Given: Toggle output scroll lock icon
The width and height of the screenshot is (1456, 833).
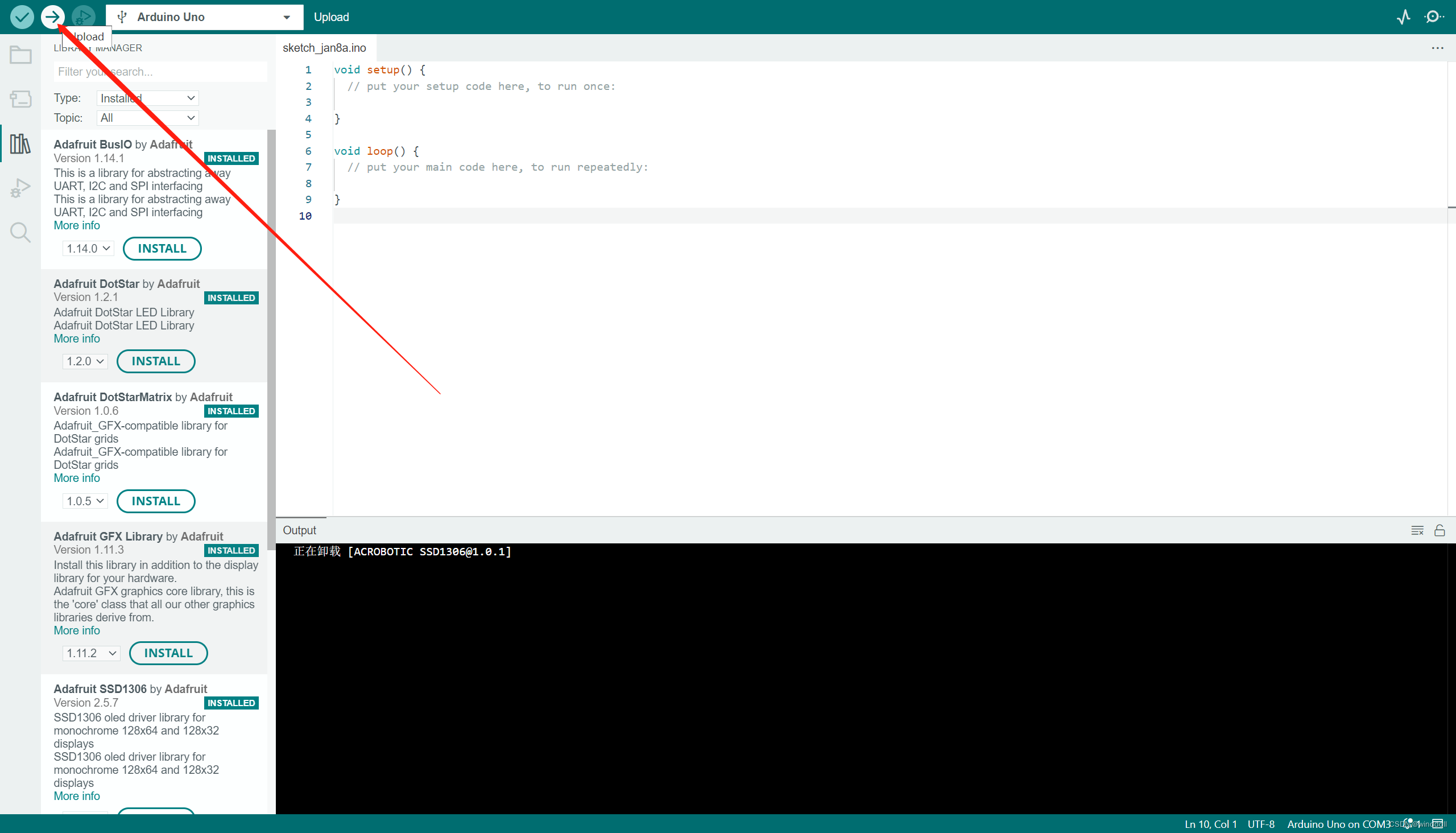Looking at the screenshot, I should pyautogui.click(x=1439, y=530).
